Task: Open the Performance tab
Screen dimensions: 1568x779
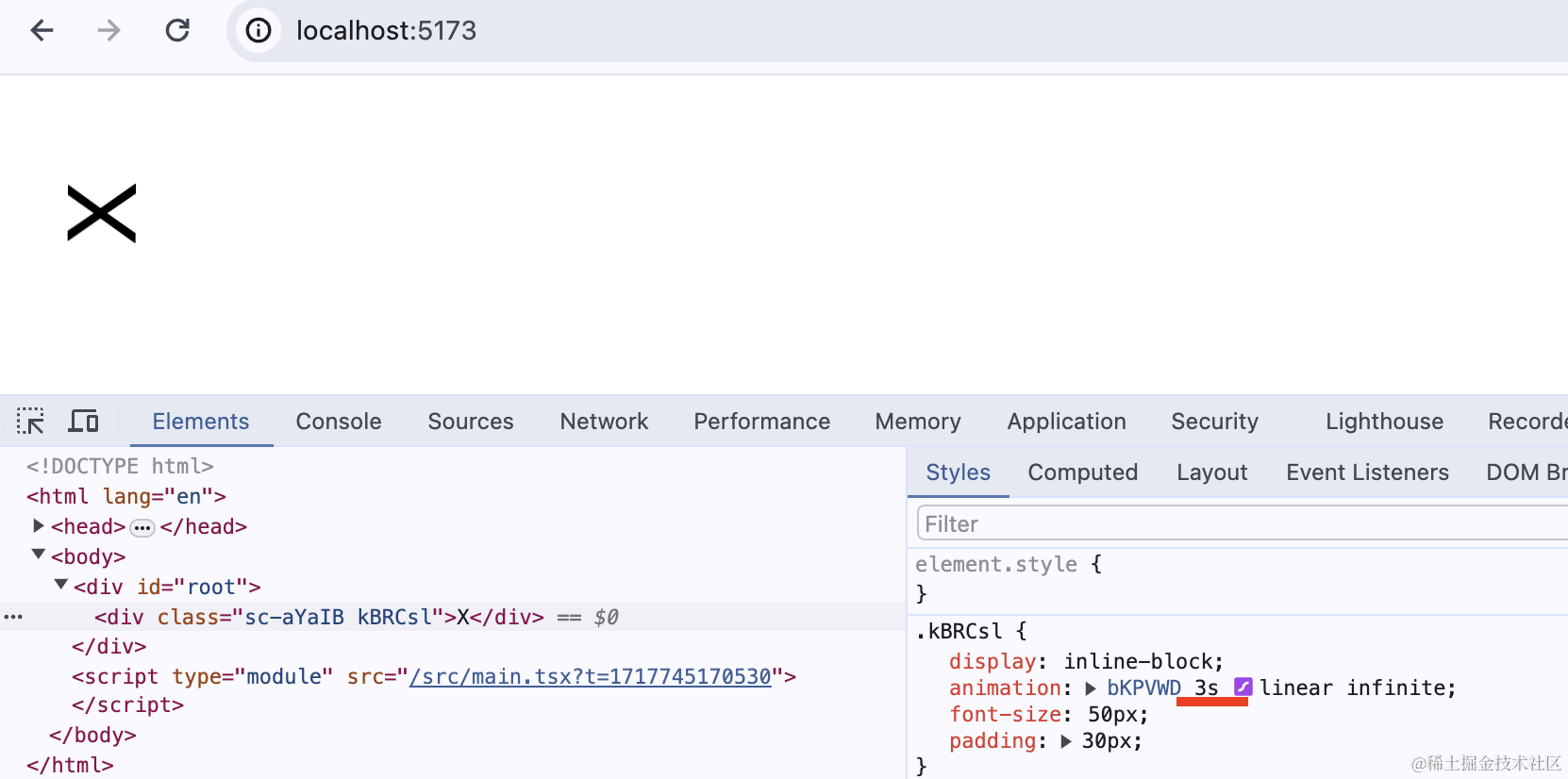Action: point(762,422)
